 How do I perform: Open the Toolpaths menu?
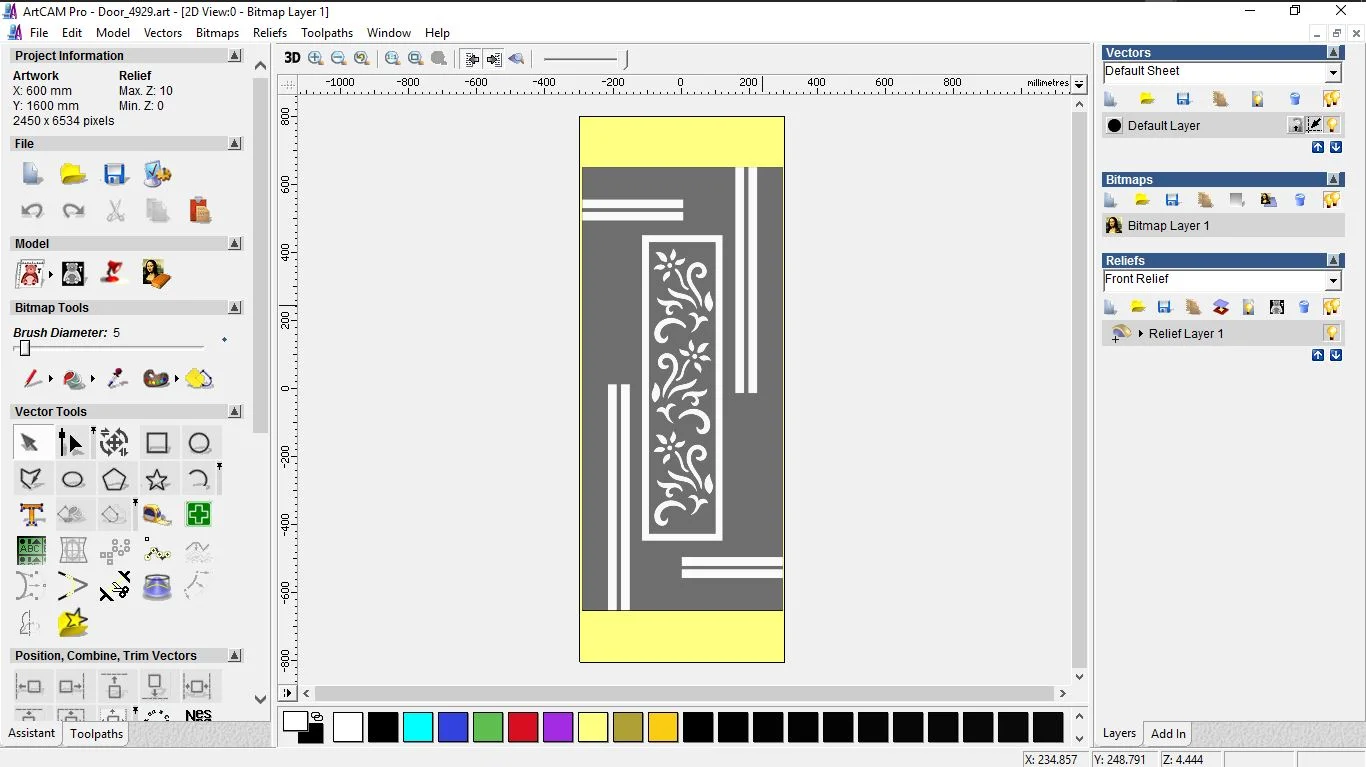(327, 33)
